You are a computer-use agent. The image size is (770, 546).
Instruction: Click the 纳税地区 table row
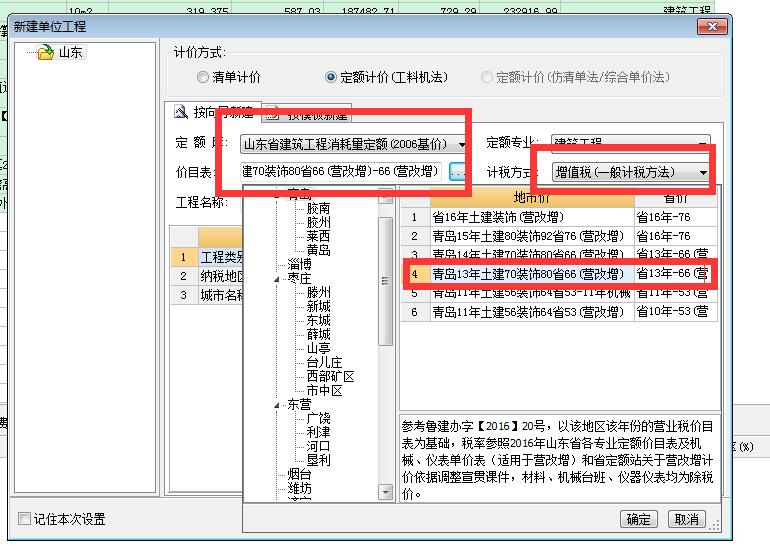pyautogui.click(x=207, y=276)
